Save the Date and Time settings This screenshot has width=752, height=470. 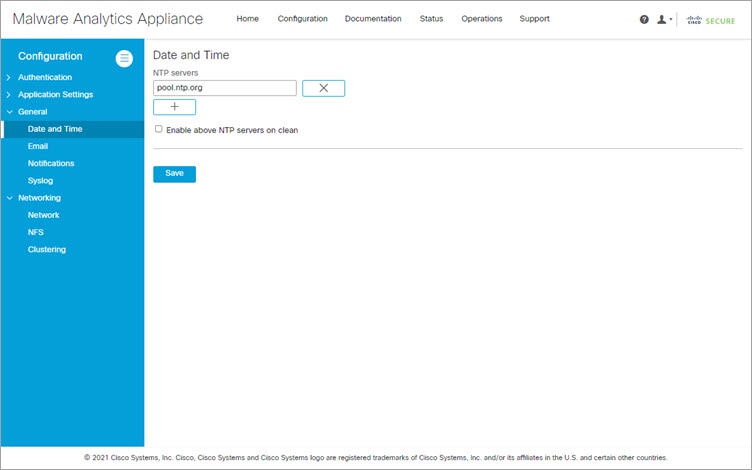tap(175, 174)
